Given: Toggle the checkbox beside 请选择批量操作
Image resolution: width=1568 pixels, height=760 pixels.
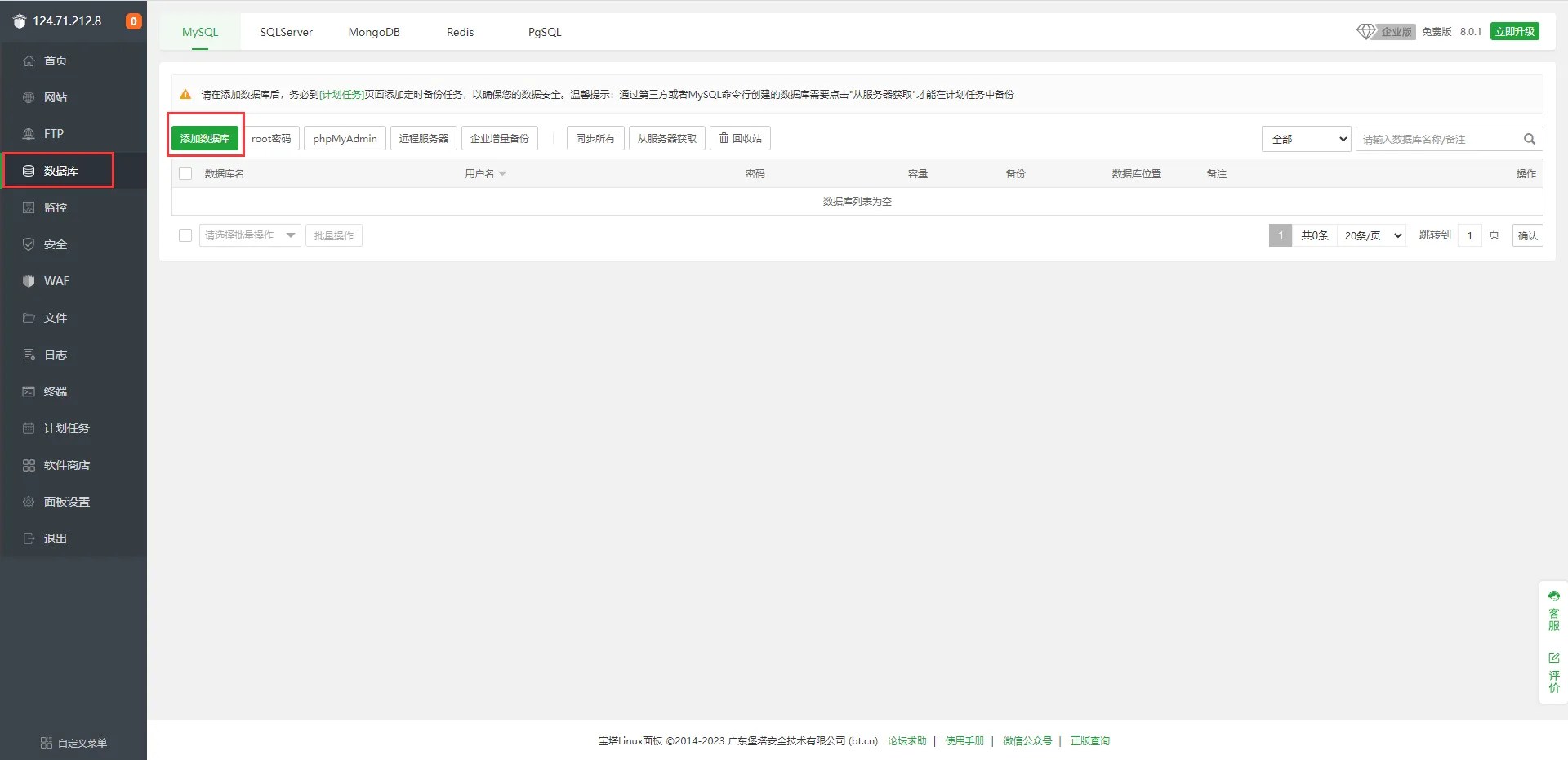Looking at the screenshot, I should point(185,235).
